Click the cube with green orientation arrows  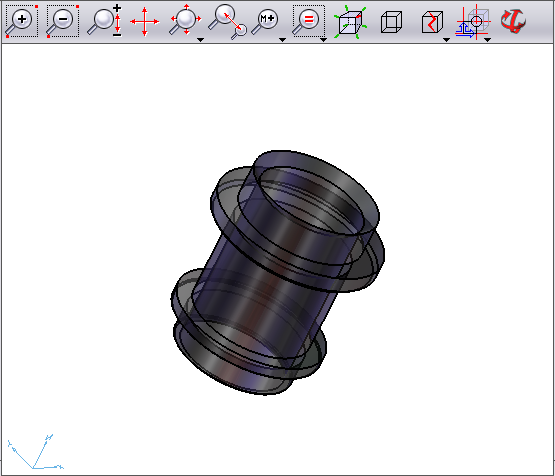click(x=350, y=22)
